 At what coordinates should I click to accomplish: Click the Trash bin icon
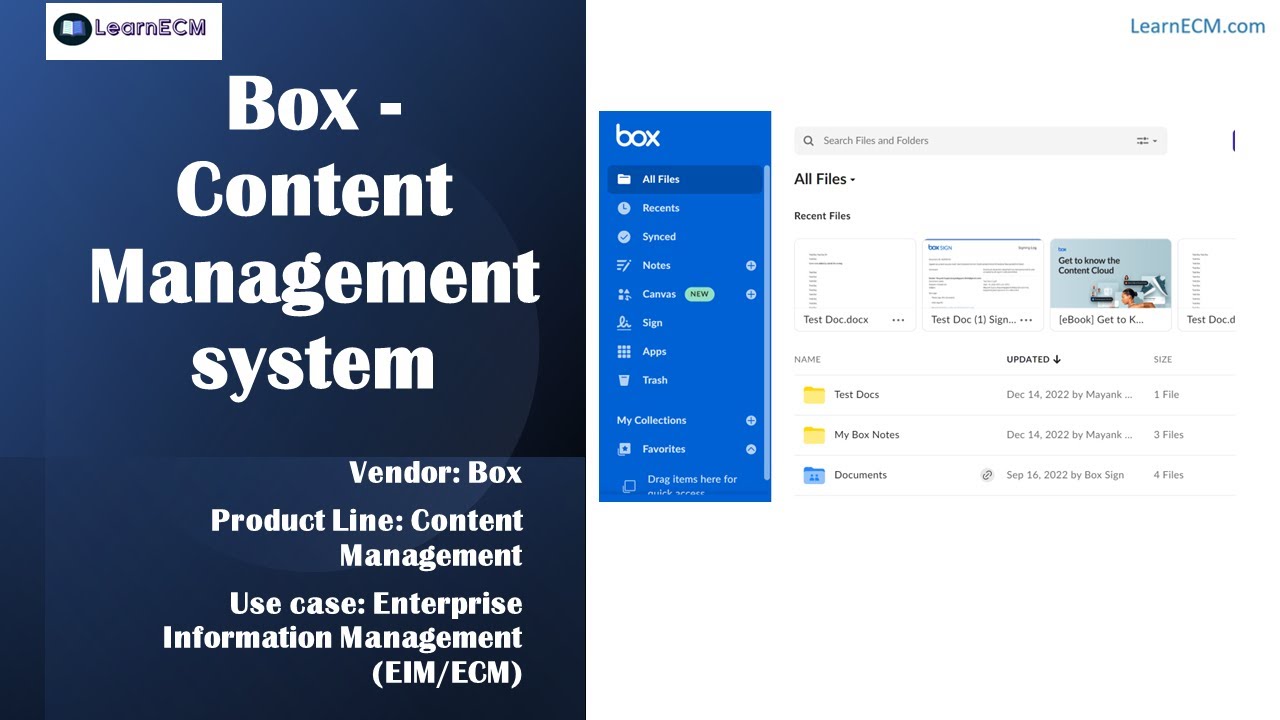pos(624,380)
